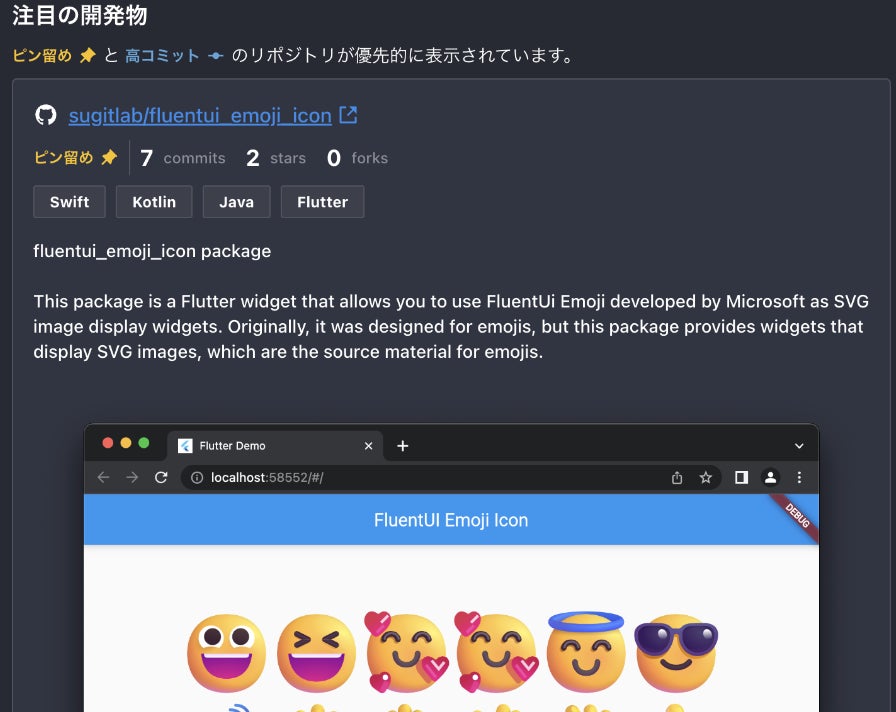
Task: Open the browser three-dot menu
Action: click(x=799, y=477)
